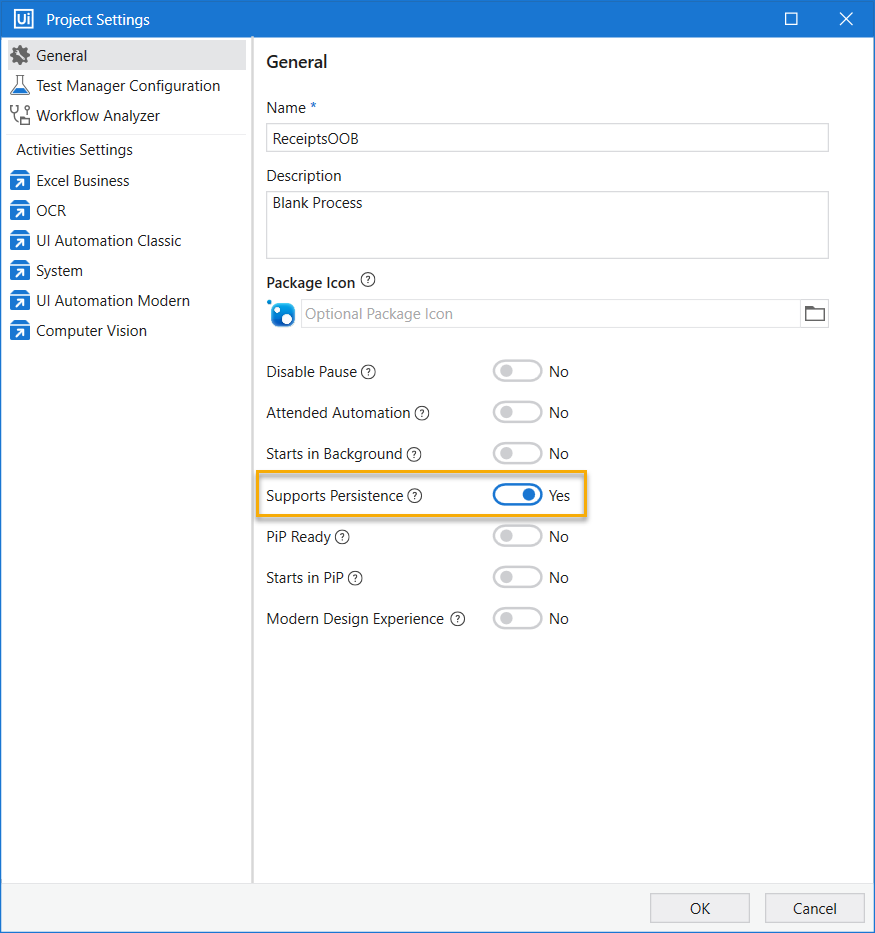The width and height of the screenshot is (875, 933).
Task: Disable the Supports Persistence toggle
Action: [x=517, y=495]
